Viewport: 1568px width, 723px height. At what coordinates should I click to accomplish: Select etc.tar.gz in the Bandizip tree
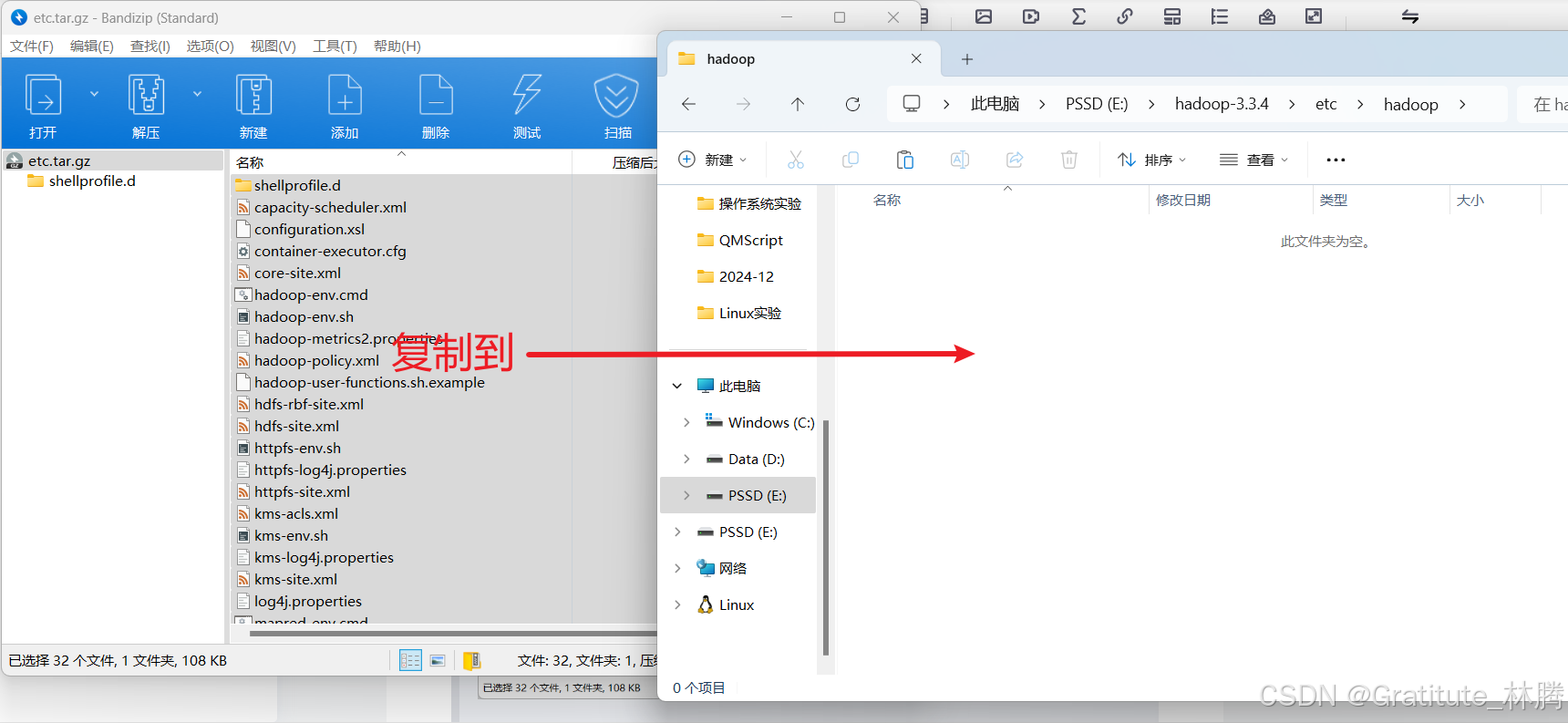(x=59, y=161)
